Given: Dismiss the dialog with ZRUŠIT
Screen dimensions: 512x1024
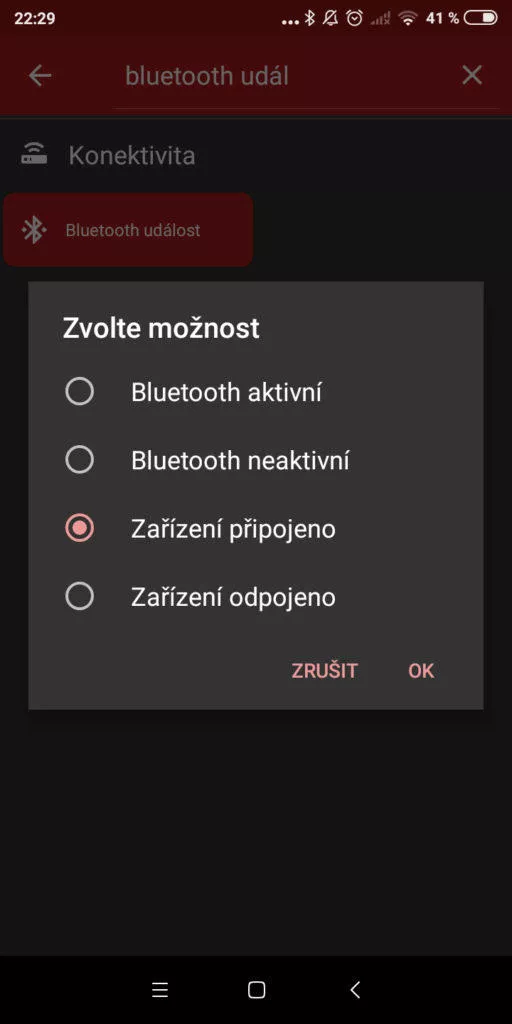Looking at the screenshot, I should (x=325, y=671).
